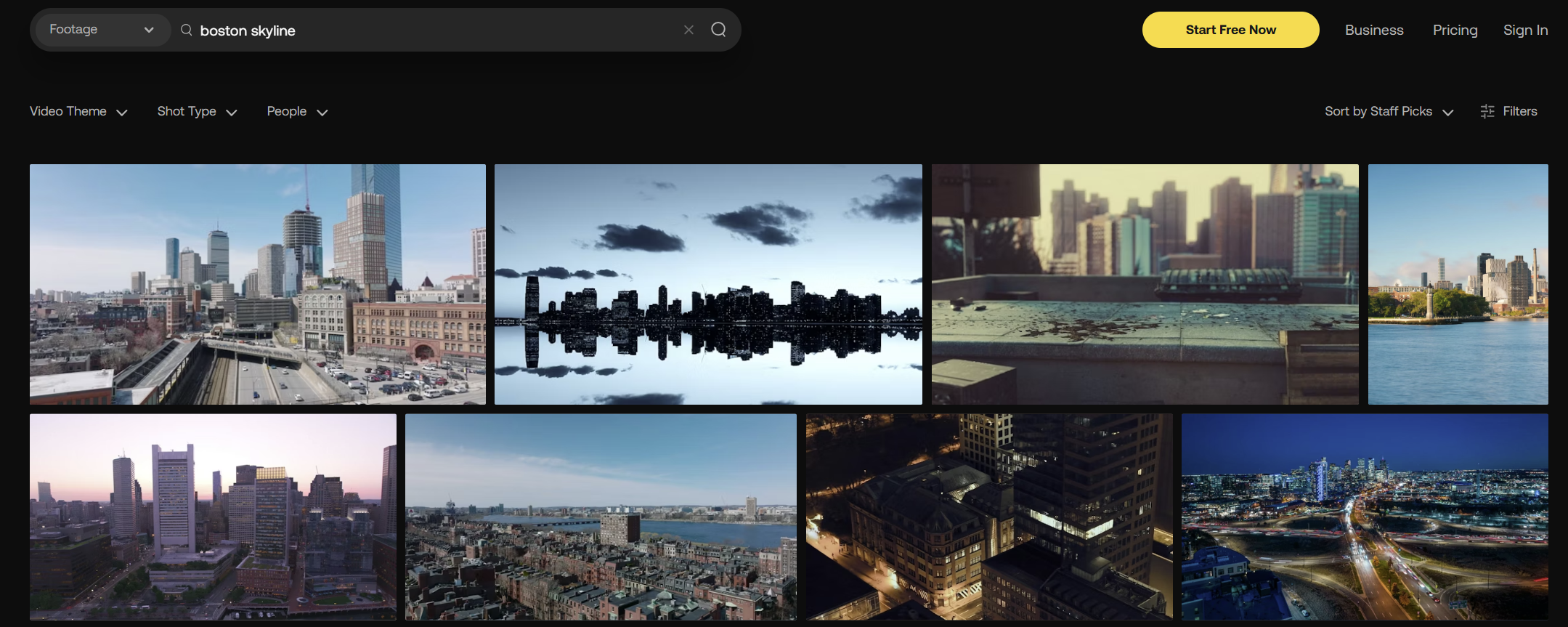Clear the search text with the X icon
This screenshot has width=1568, height=627.
click(688, 30)
